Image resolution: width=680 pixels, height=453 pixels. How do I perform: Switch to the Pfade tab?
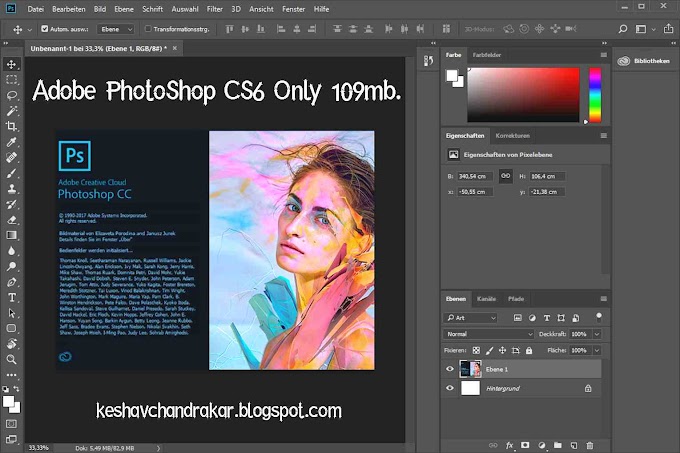pos(516,299)
